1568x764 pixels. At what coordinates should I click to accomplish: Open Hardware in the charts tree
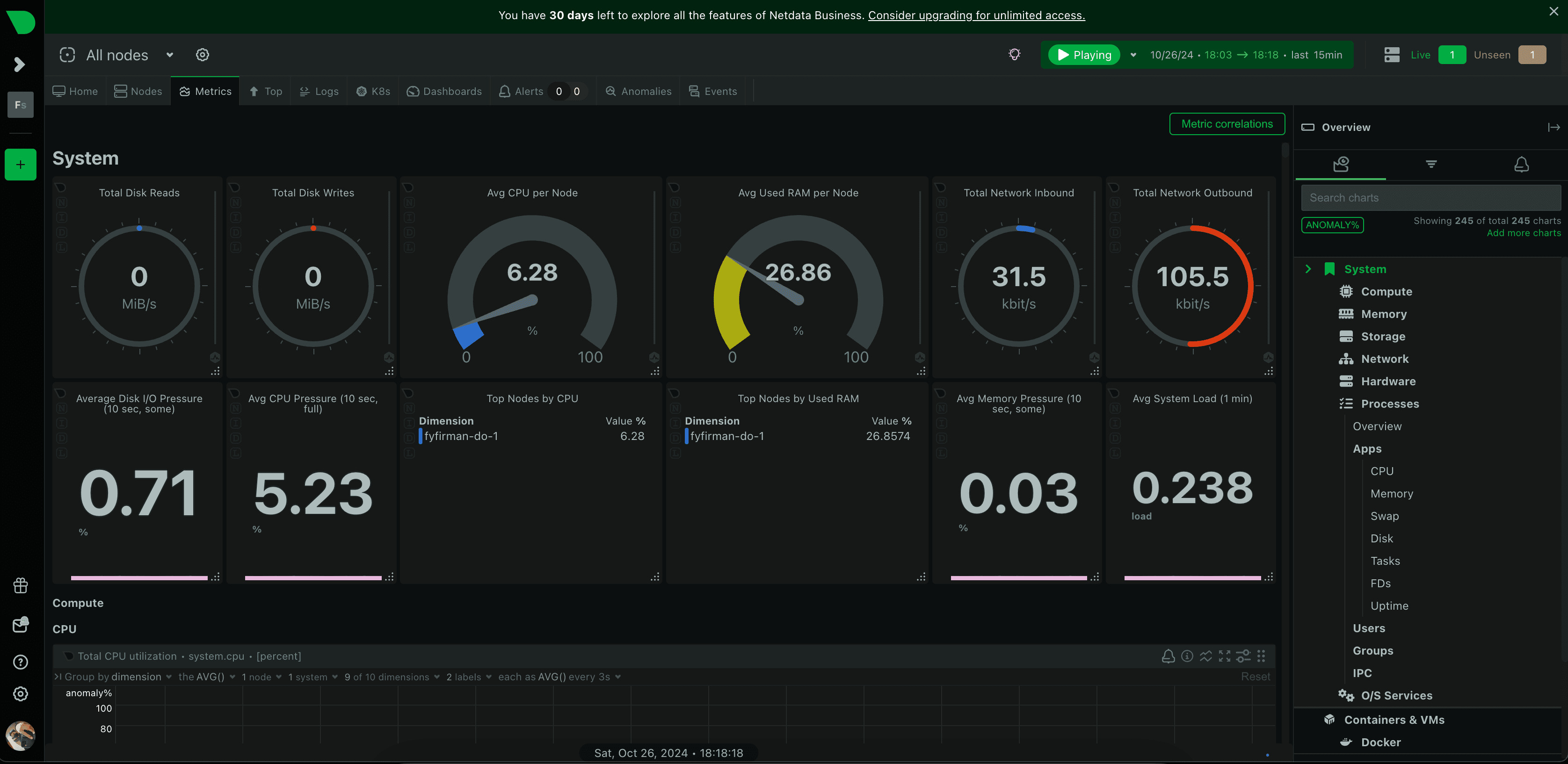point(1388,382)
